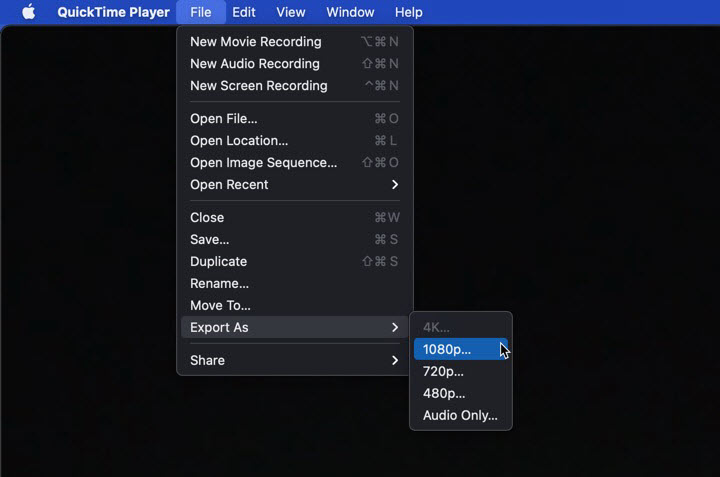Click the dimmed 4K… export option
This screenshot has width=720, height=477.
[x=461, y=328]
